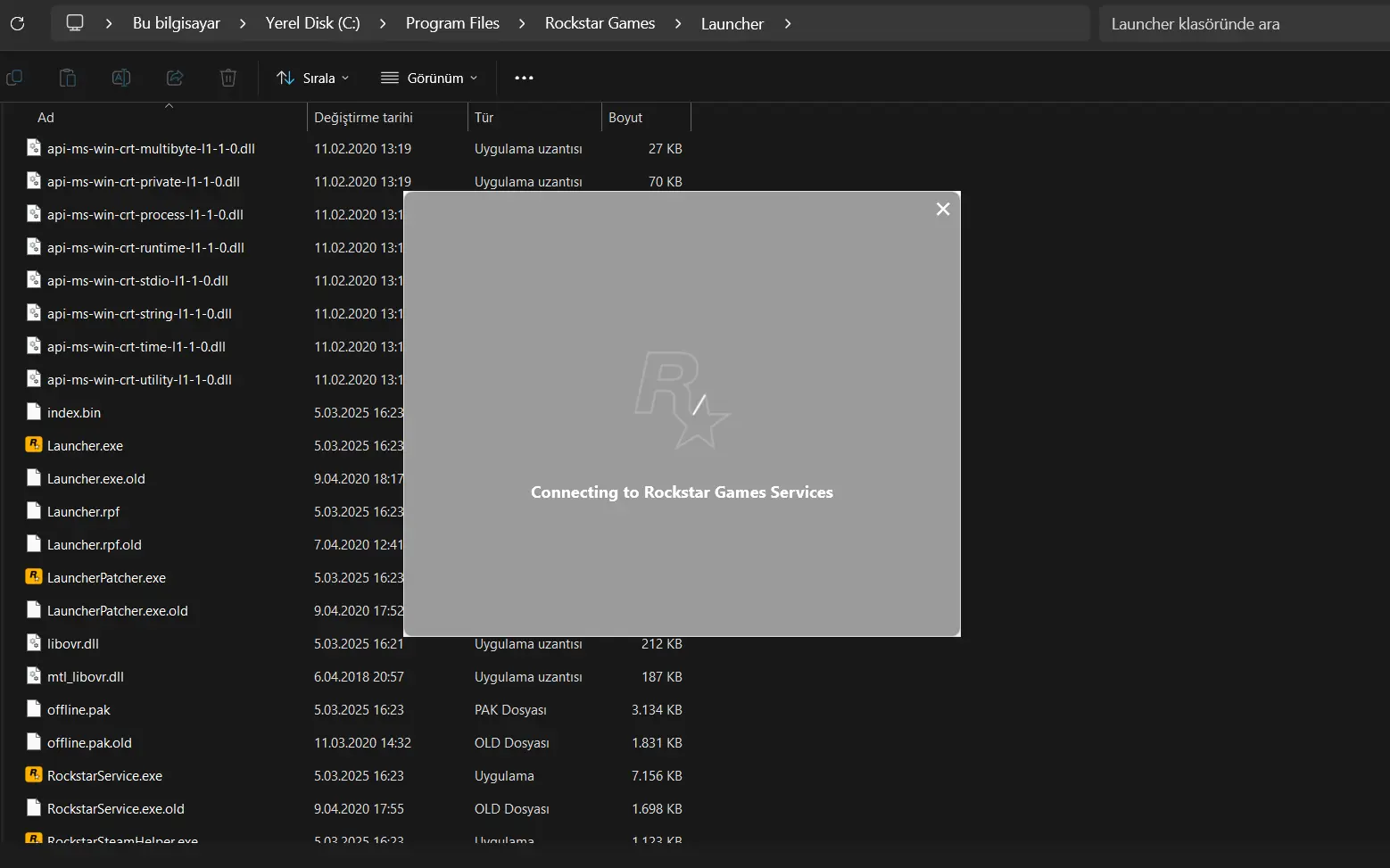This screenshot has height=868, width=1390.
Task: Click the 6.04.2018 20:57 date cell
Action: point(359,677)
